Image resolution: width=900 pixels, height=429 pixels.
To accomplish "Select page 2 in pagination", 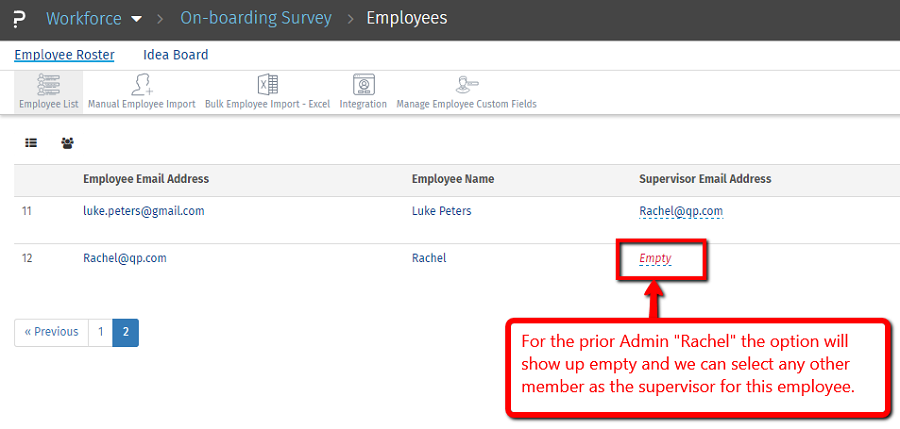I will pos(126,332).
